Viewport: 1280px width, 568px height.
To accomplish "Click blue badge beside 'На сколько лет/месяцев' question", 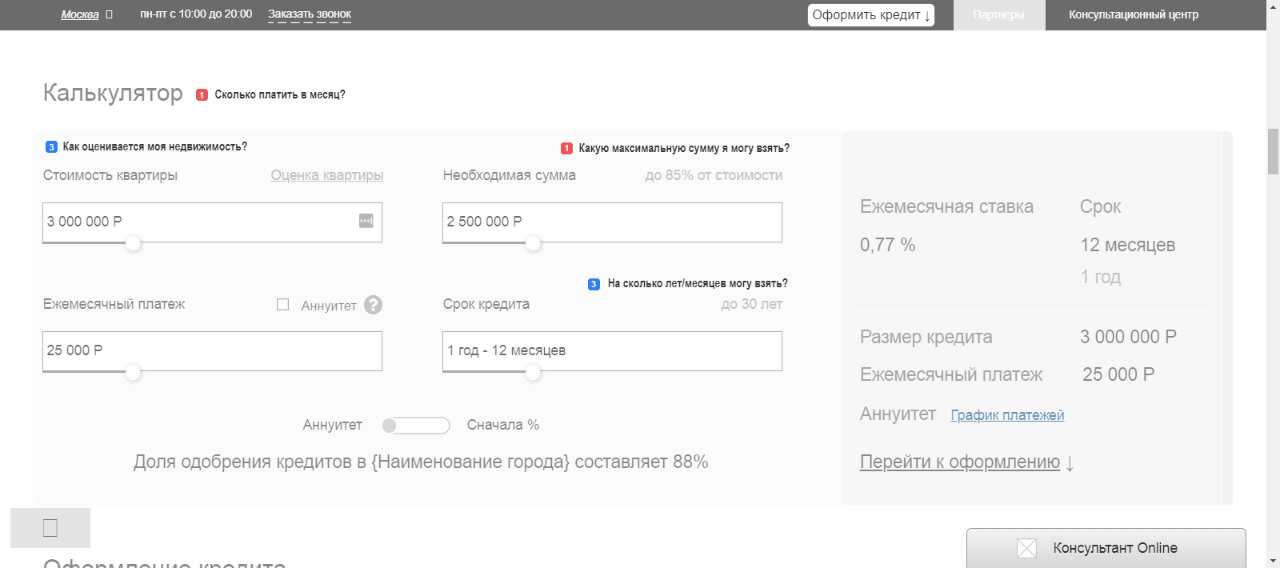I will pos(594,284).
